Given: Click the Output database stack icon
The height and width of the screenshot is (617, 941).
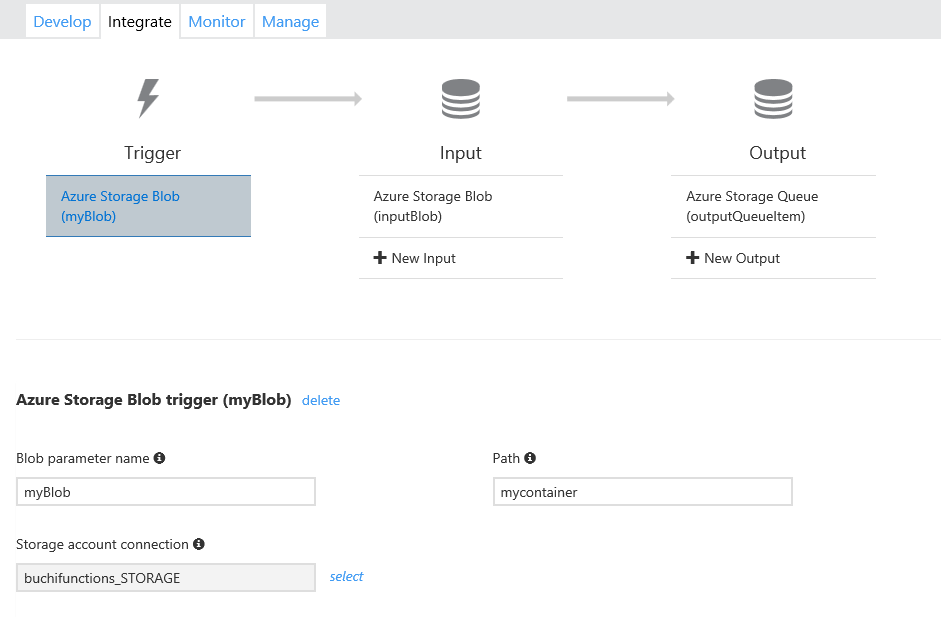Looking at the screenshot, I should coord(773,99).
